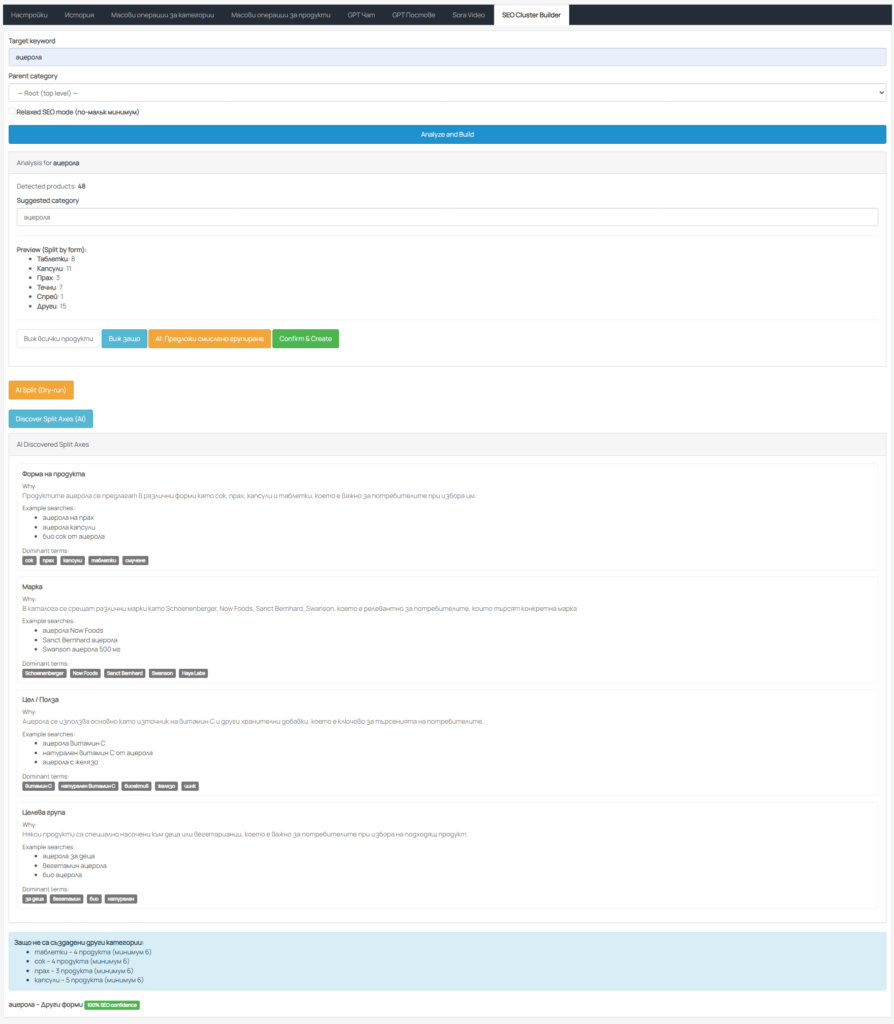Click 'ацерола за деца' example search

point(69,856)
